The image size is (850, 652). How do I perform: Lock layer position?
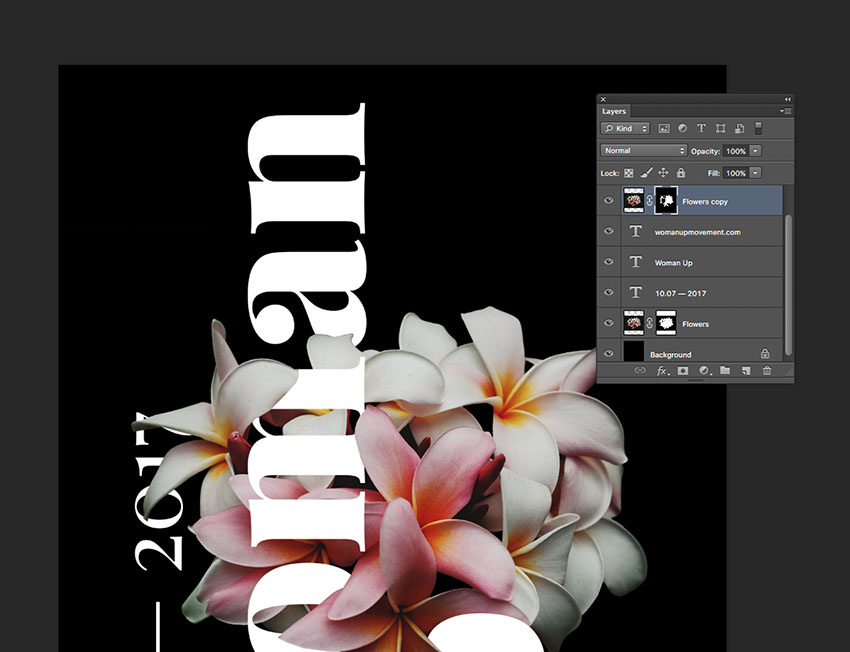coord(663,173)
